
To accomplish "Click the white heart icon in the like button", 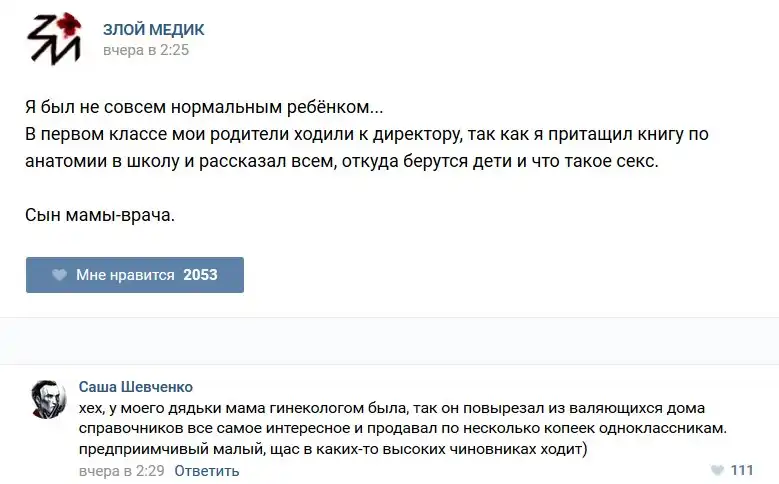I will click(59, 275).
